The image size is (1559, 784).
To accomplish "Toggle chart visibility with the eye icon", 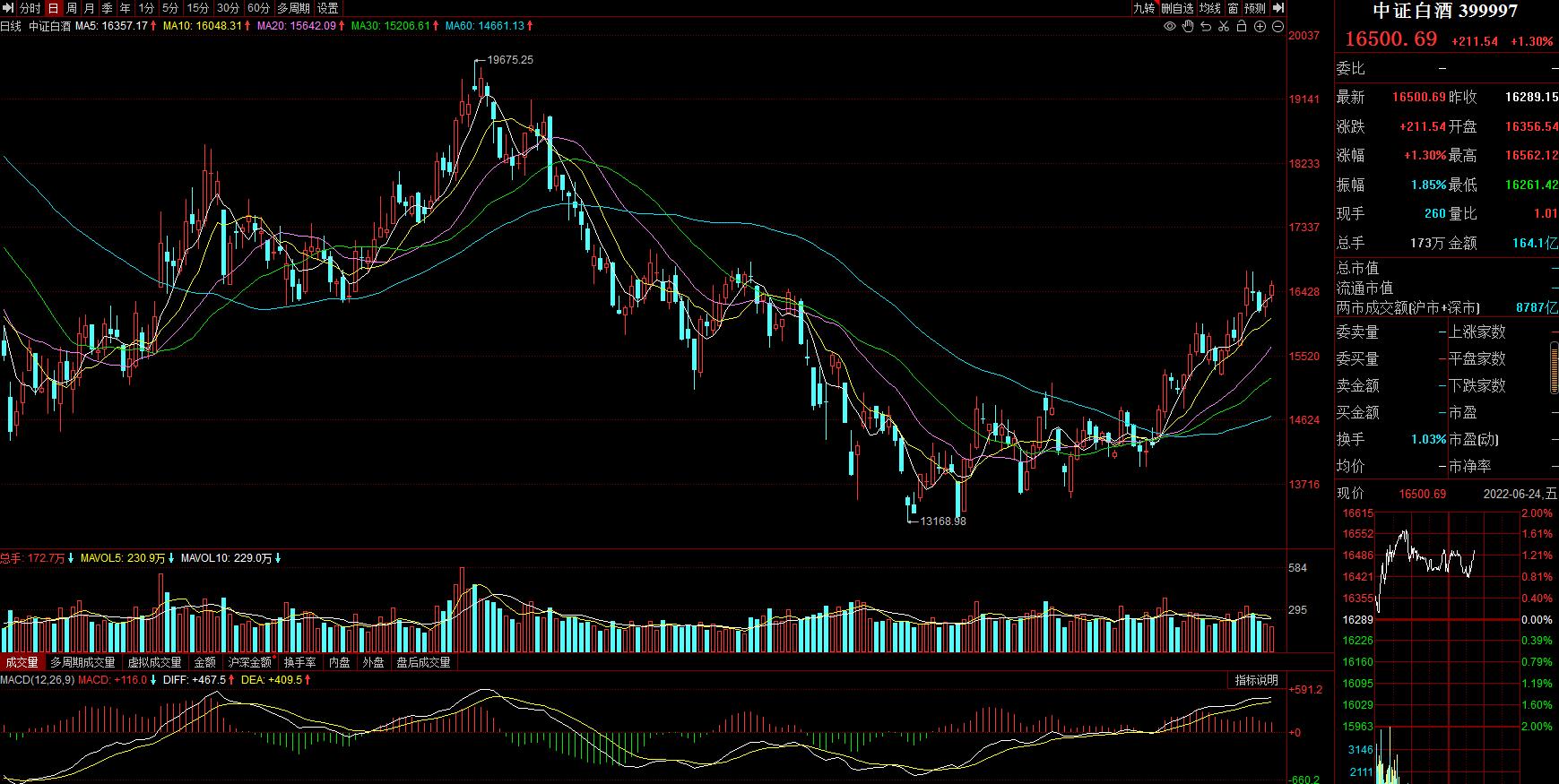I will tap(1170, 27).
